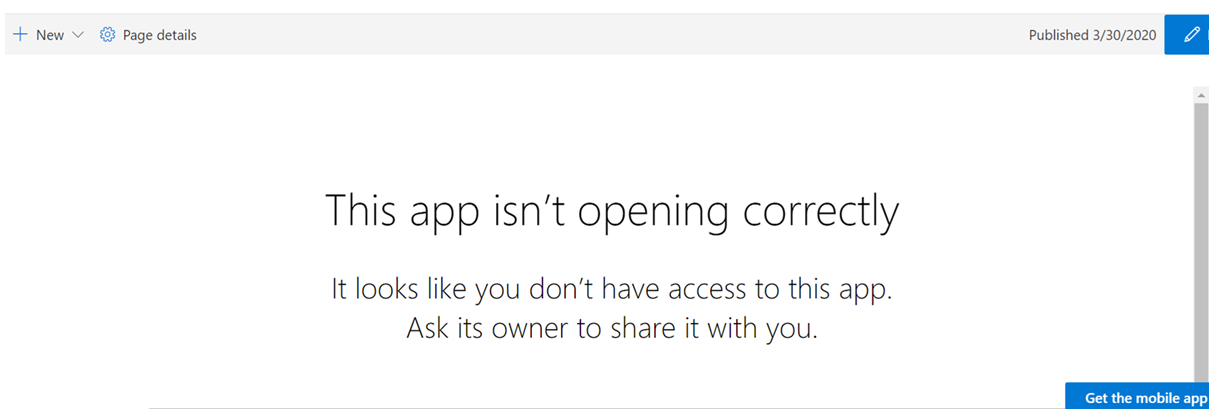Click the text Ask its owner to share it
This screenshot has height=417, width=1226.
pyautogui.click(x=612, y=327)
